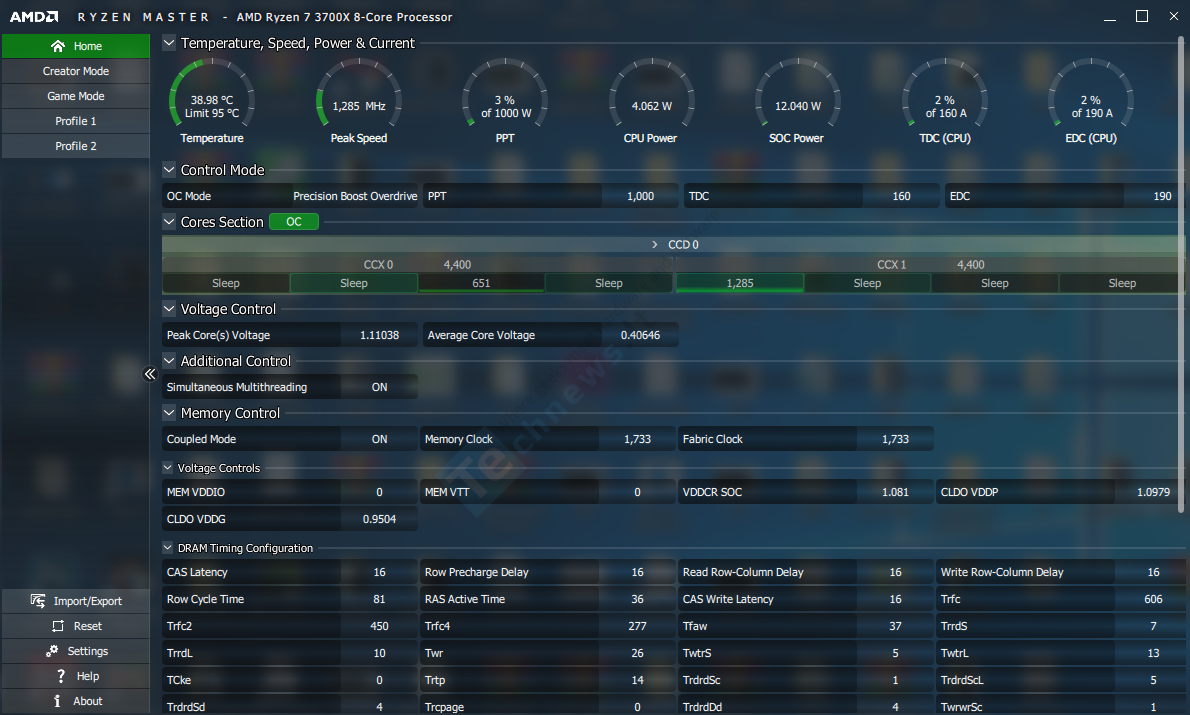This screenshot has height=715, width=1190.
Task: Toggle Simultaneous Multithreading ON value
Action: (x=379, y=387)
